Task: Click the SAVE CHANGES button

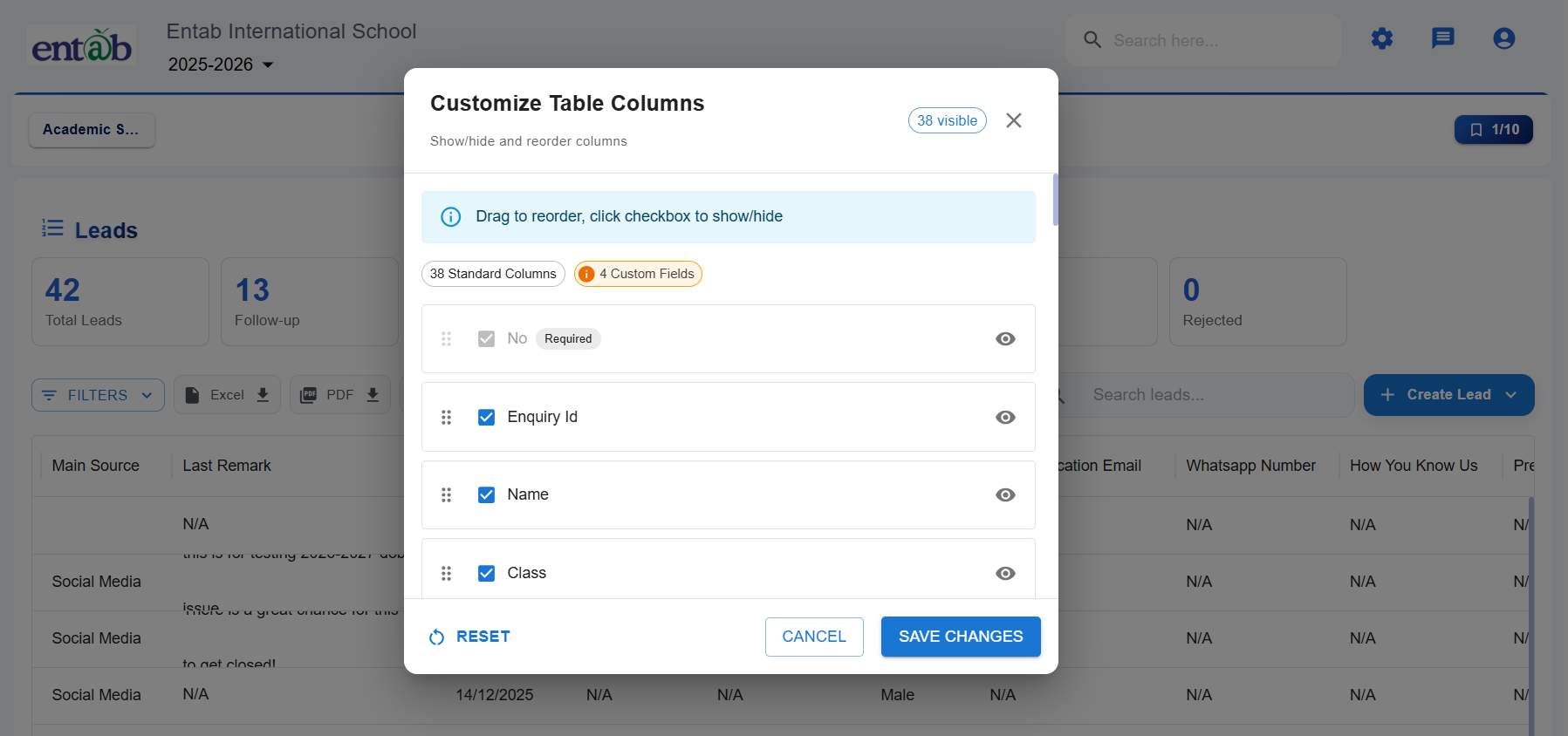Action: tap(960, 637)
